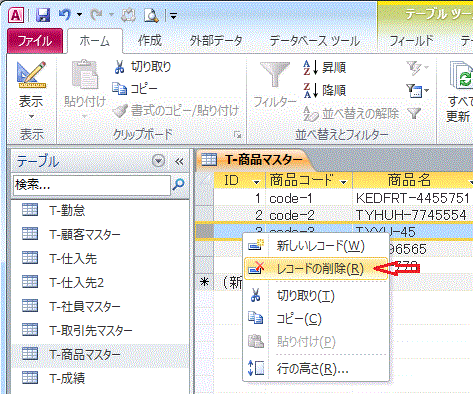The image size is (473, 394).
Task: Click the Redo icon in quick access toolbar
Action: [96, 15]
